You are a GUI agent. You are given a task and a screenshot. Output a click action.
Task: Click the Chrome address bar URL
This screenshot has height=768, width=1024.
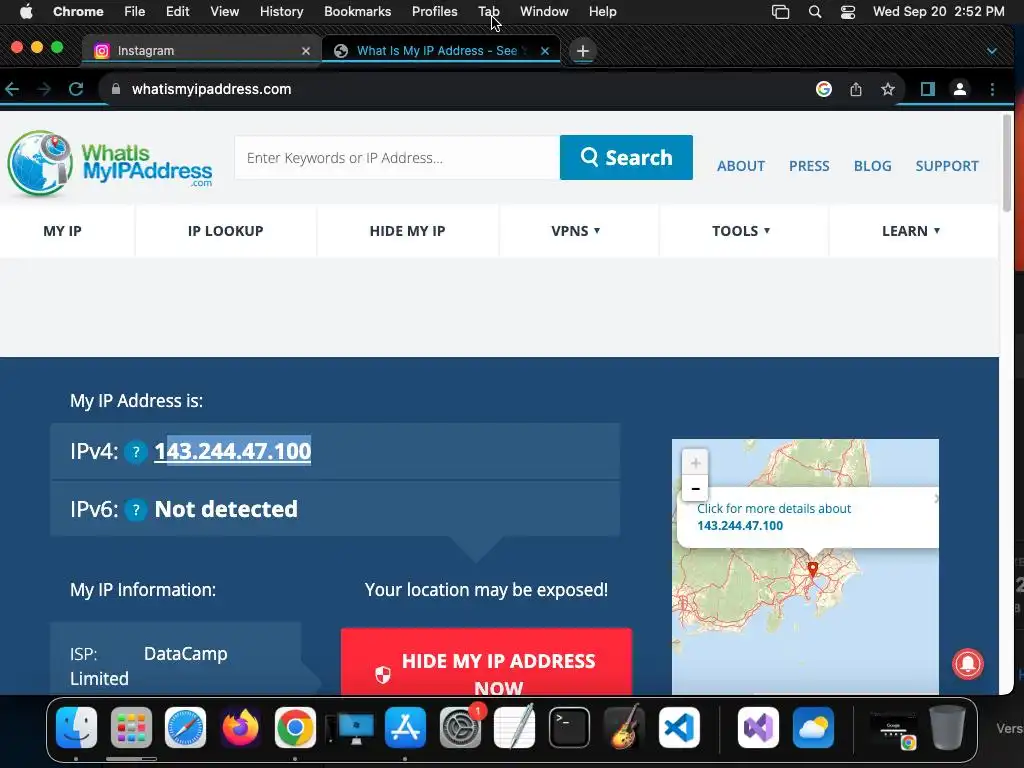[x=212, y=89]
